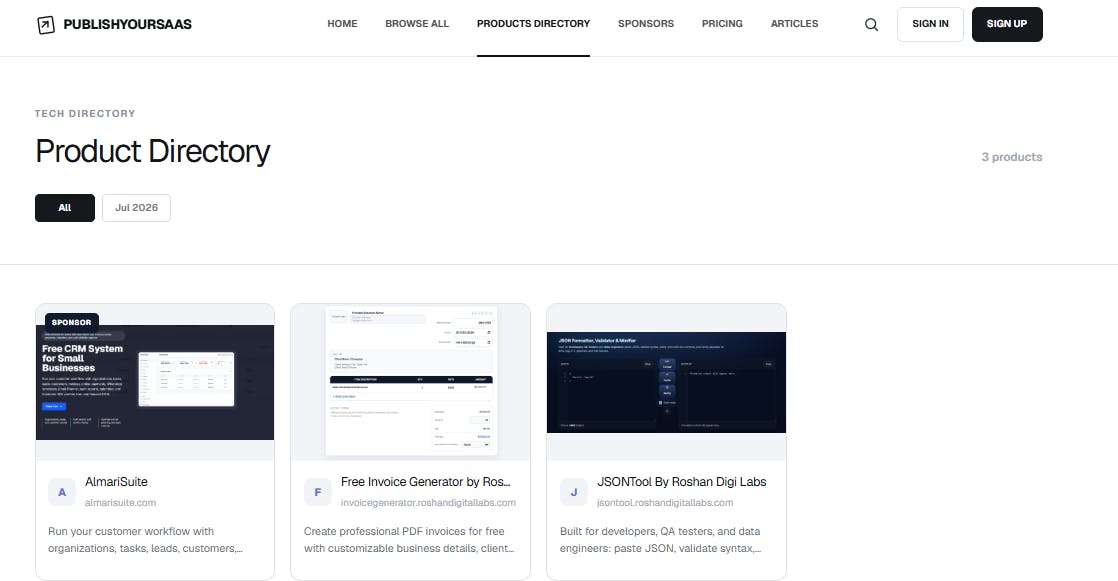Open the PRICING nav item

click(x=722, y=24)
